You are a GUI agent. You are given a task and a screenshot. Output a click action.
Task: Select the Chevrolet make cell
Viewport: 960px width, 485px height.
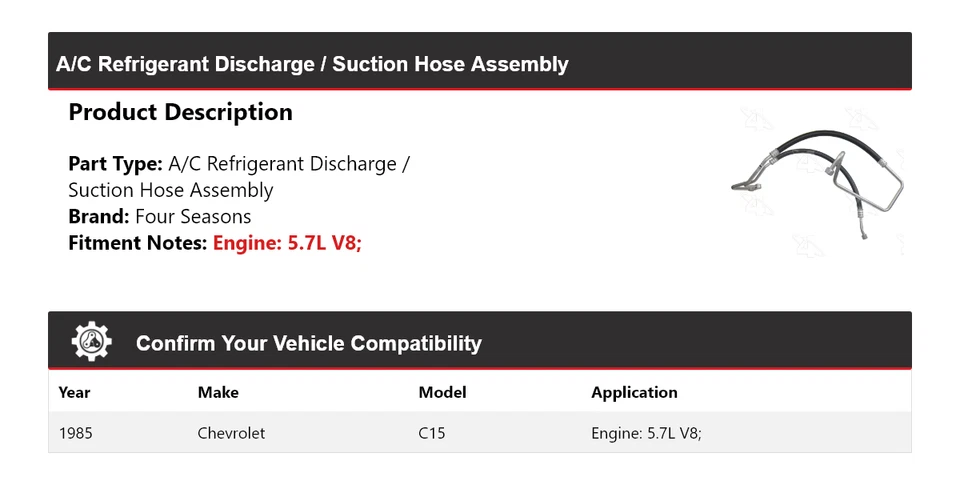pos(231,433)
